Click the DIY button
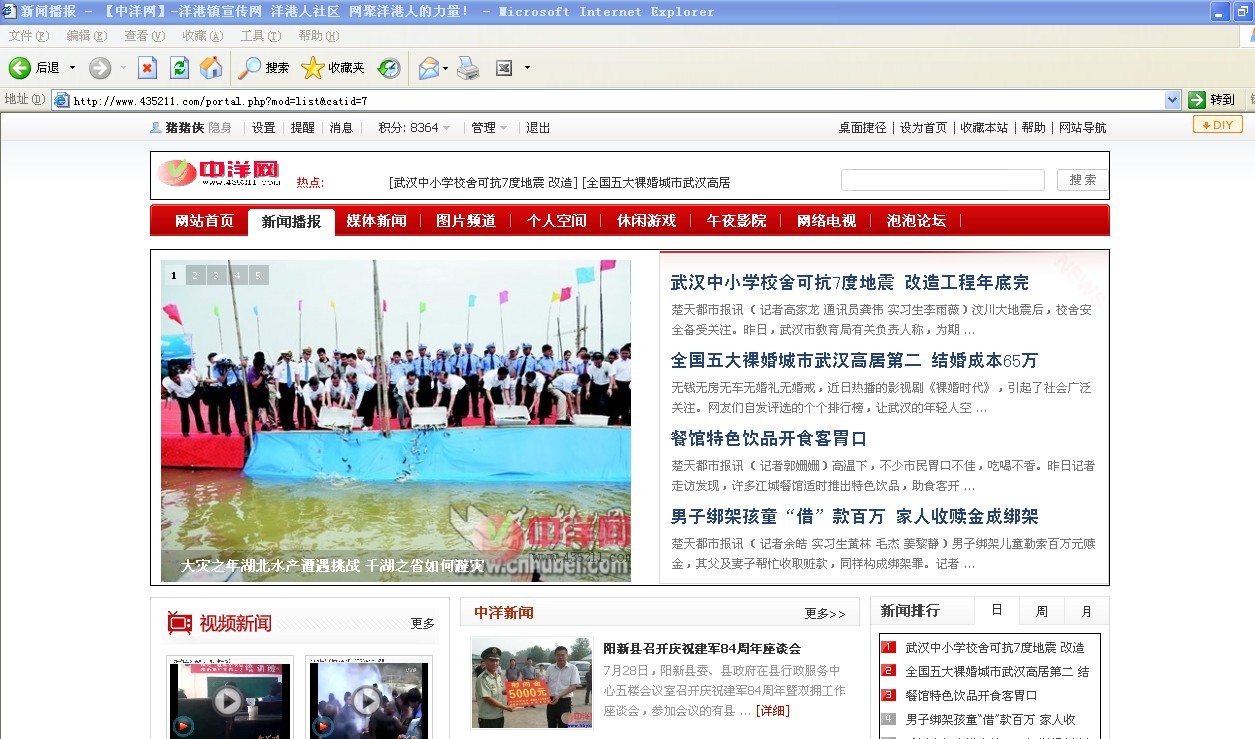The height and width of the screenshot is (739, 1255). point(1218,125)
